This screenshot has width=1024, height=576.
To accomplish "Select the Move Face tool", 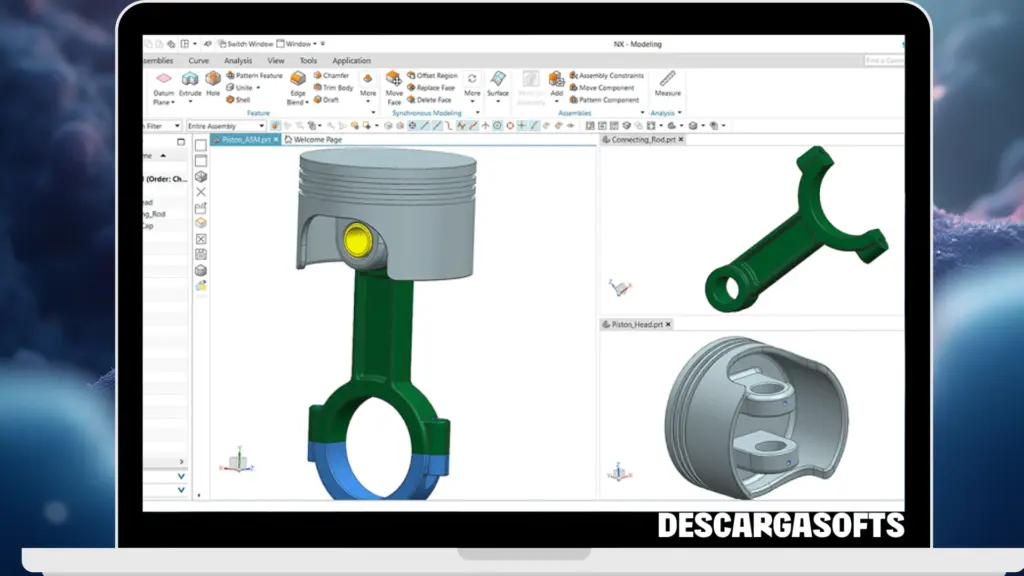I will [393, 88].
